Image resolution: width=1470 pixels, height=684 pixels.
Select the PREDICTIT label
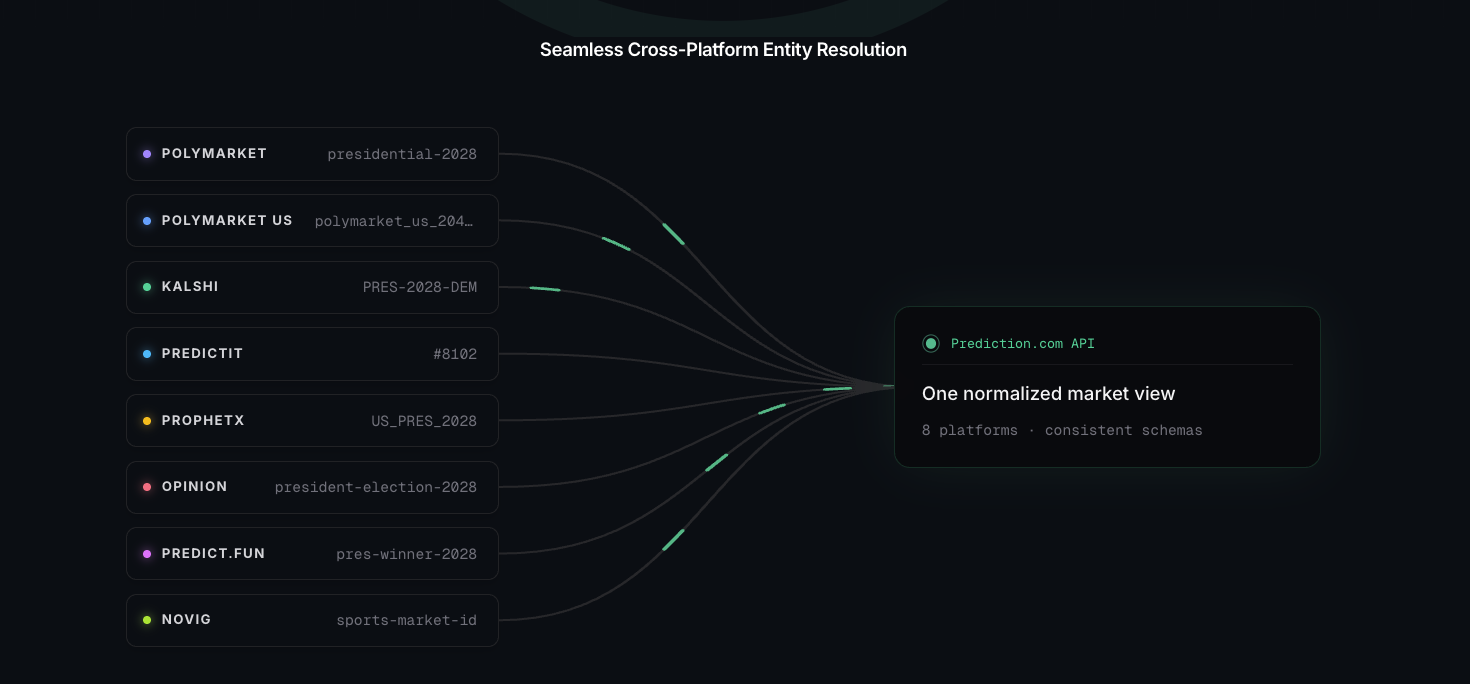(203, 354)
